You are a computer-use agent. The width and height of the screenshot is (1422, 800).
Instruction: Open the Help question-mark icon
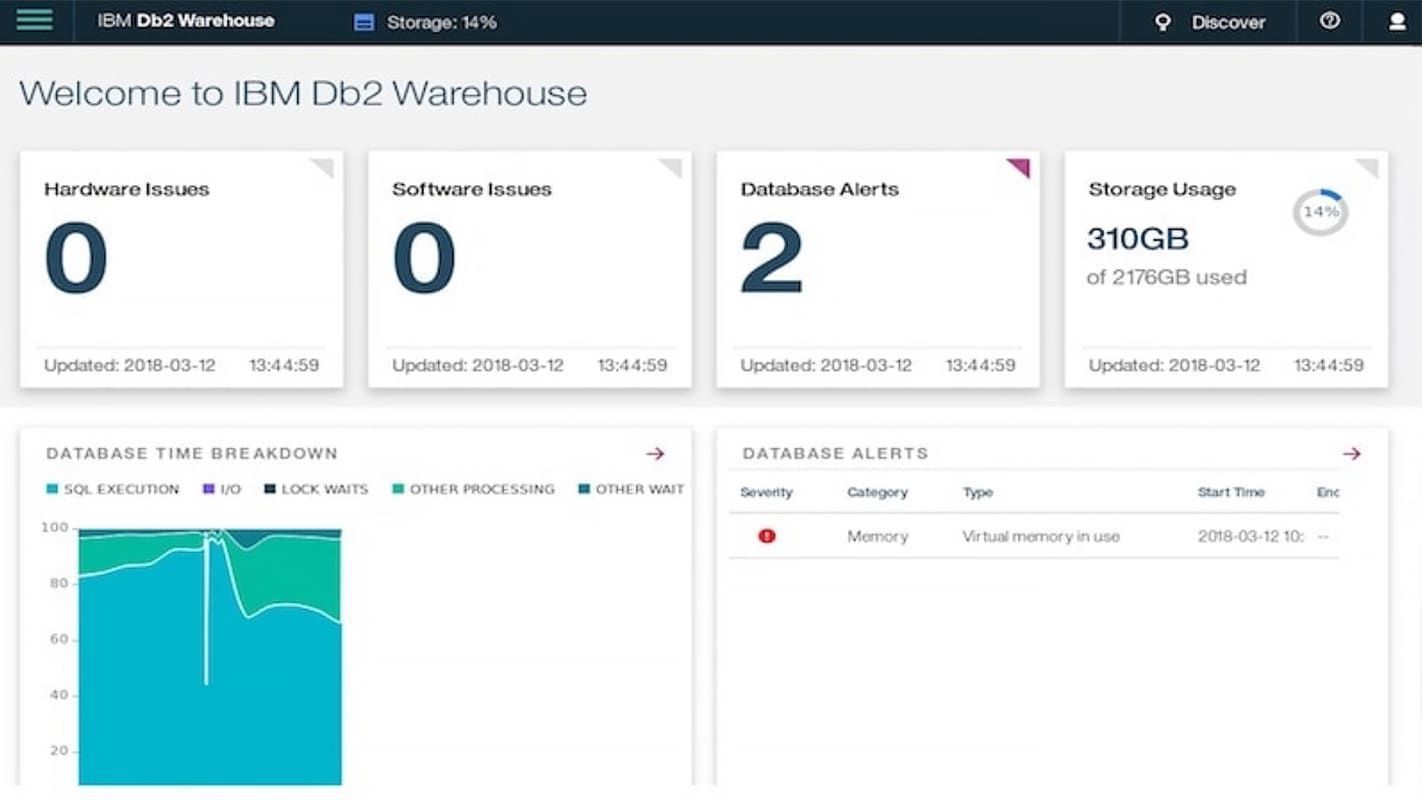click(1329, 21)
